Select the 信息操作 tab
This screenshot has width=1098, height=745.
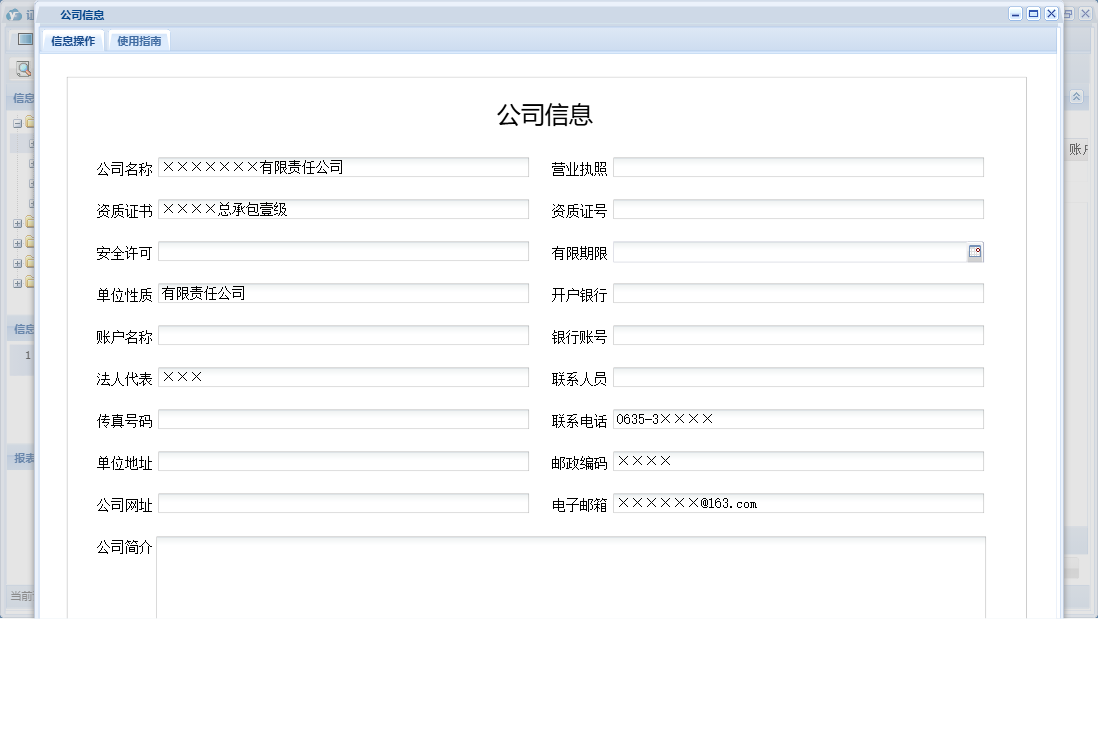pyautogui.click(x=72, y=41)
